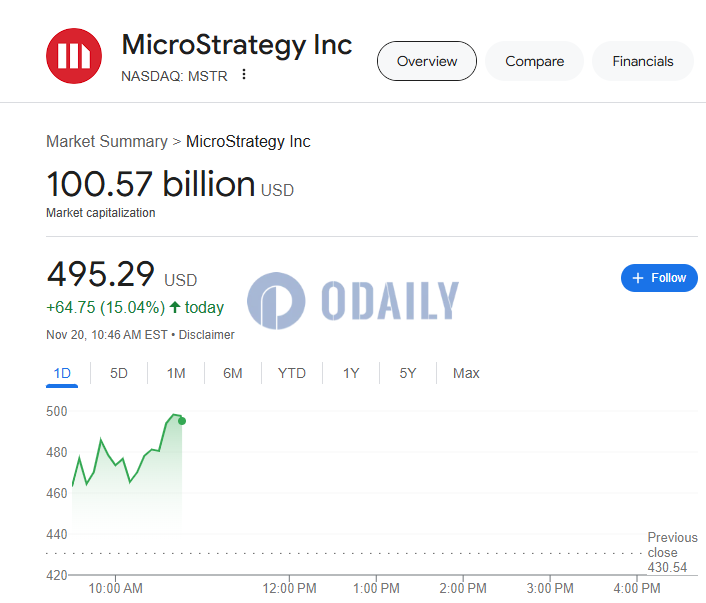Click the MicroStrategy red logo icon

click(x=74, y=56)
